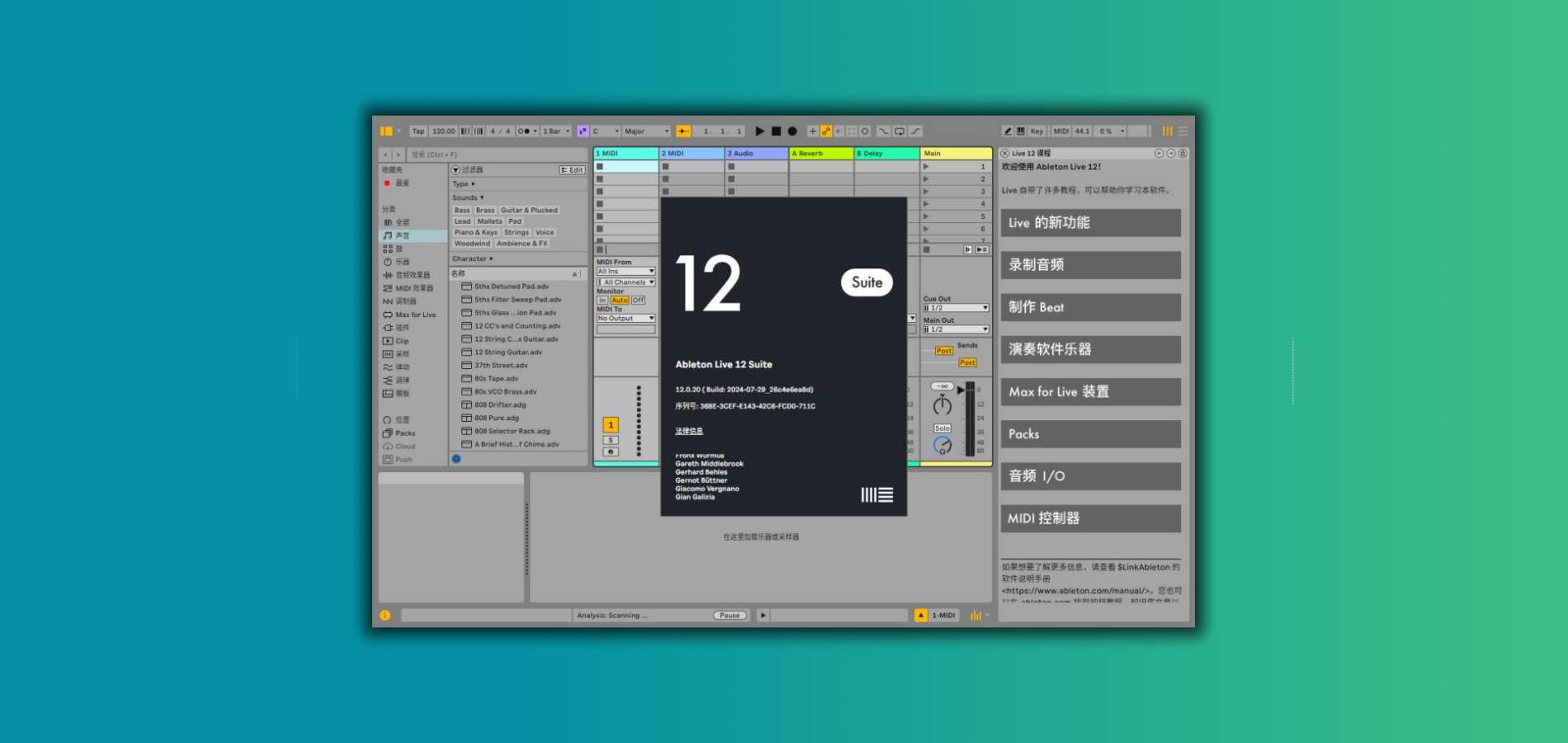
Task: Select the Bass sound tag
Action: click(x=461, y=211)
